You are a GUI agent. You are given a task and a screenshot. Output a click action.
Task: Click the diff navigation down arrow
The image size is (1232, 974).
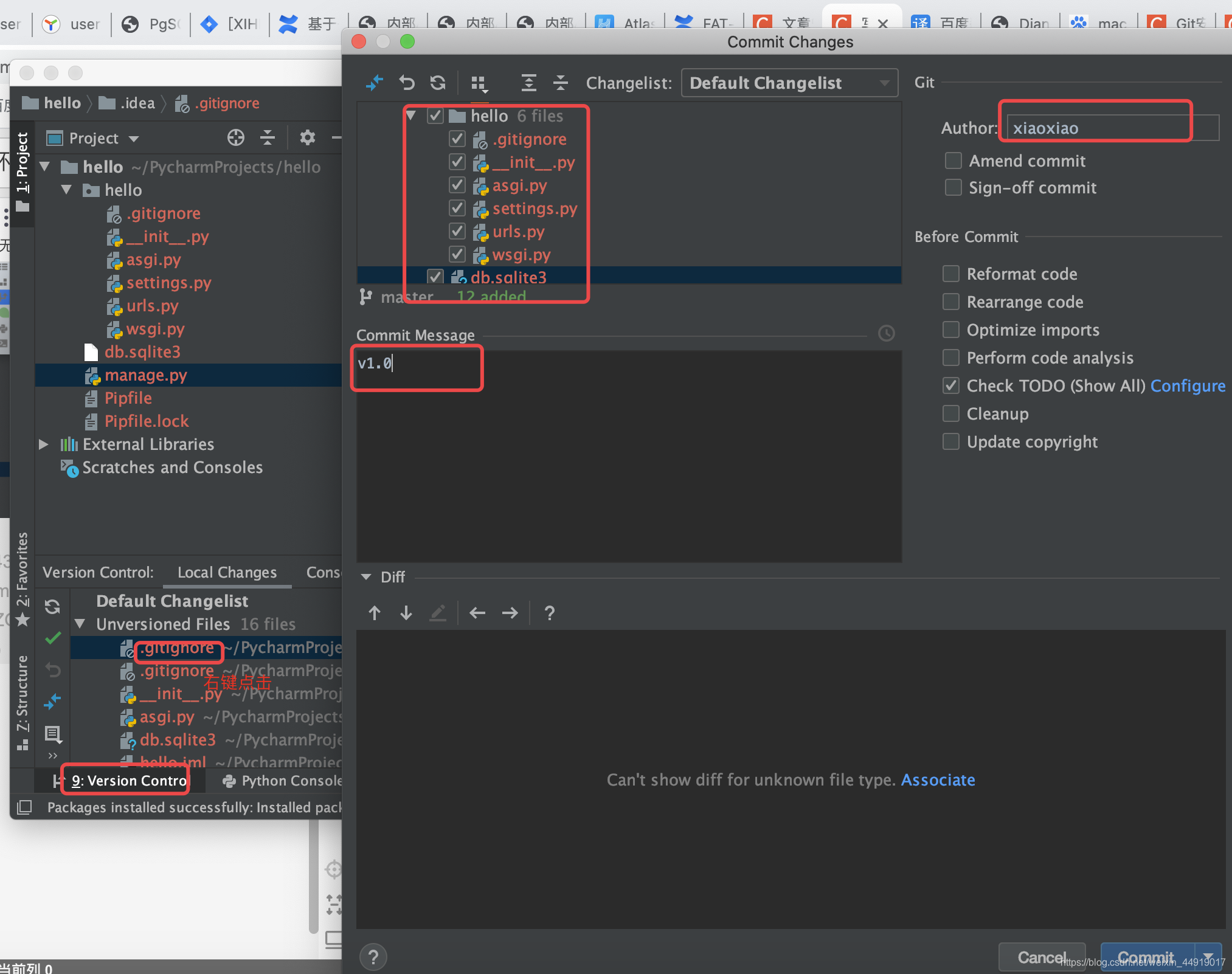(406, 612)
